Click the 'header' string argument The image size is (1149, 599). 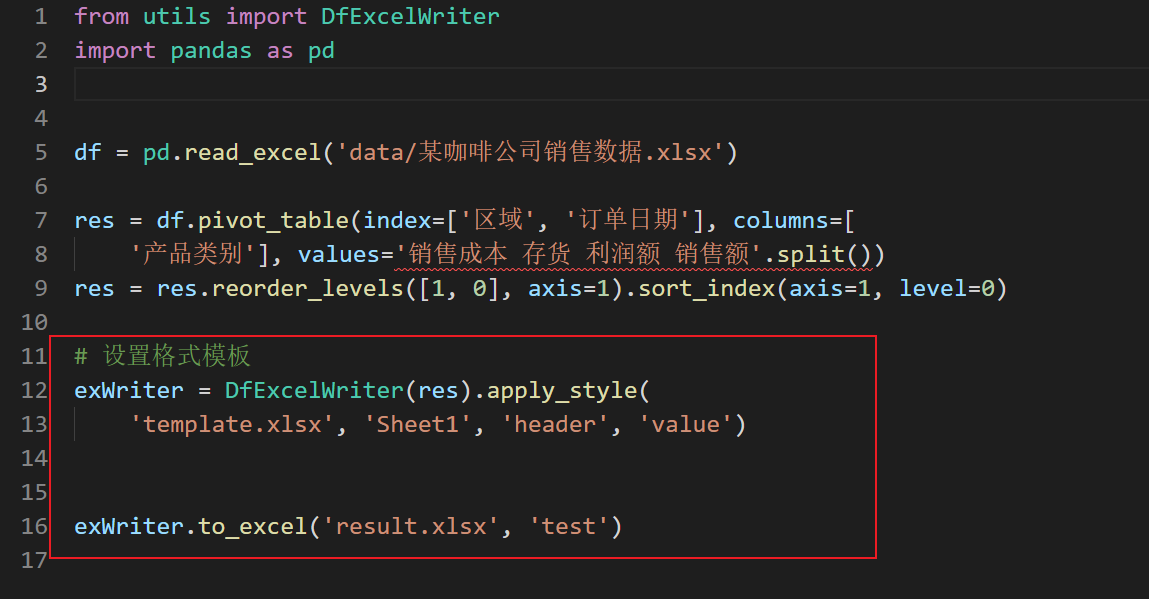(554, 424)
